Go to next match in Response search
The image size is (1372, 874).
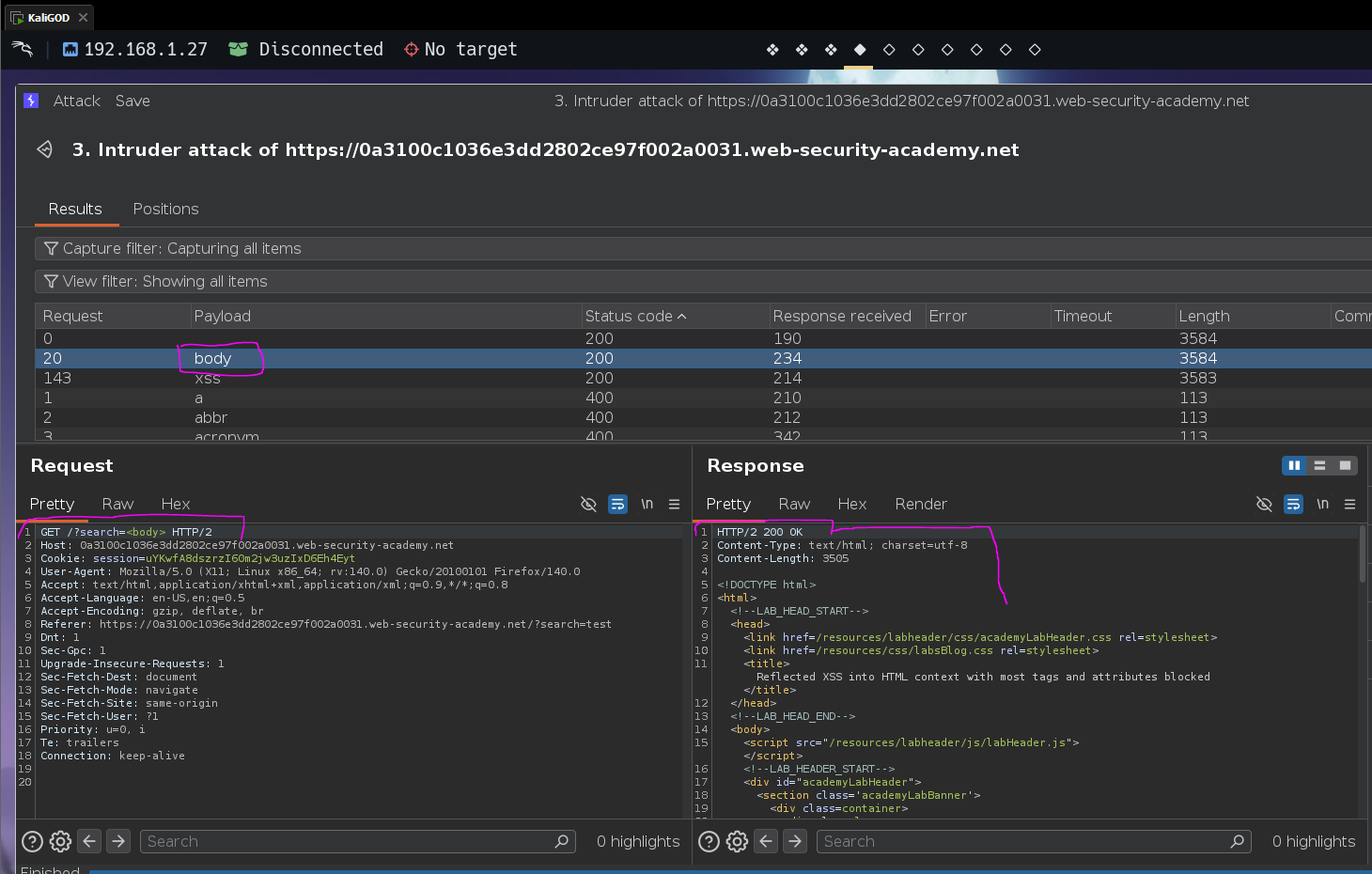coord(795,841)
